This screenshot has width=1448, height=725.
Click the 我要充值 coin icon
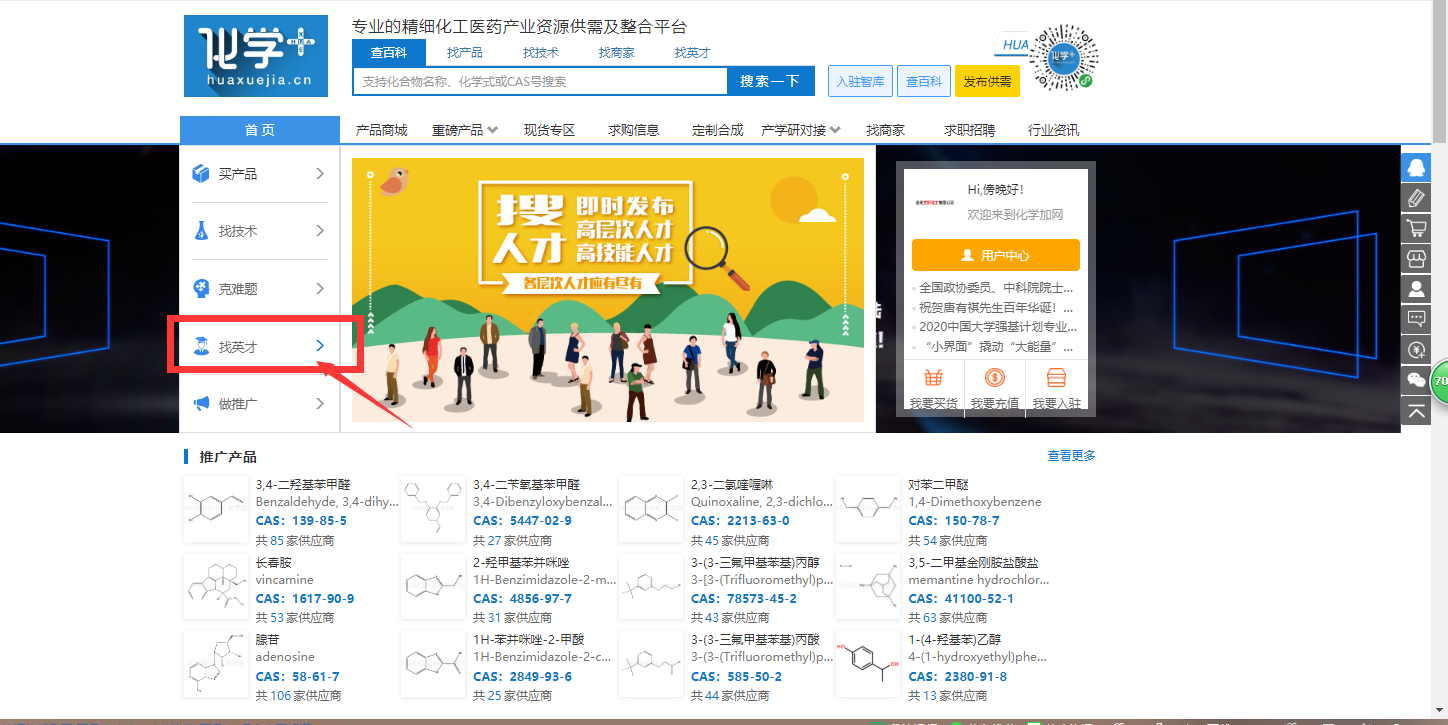pyautogui.click(x=994, y=379)
